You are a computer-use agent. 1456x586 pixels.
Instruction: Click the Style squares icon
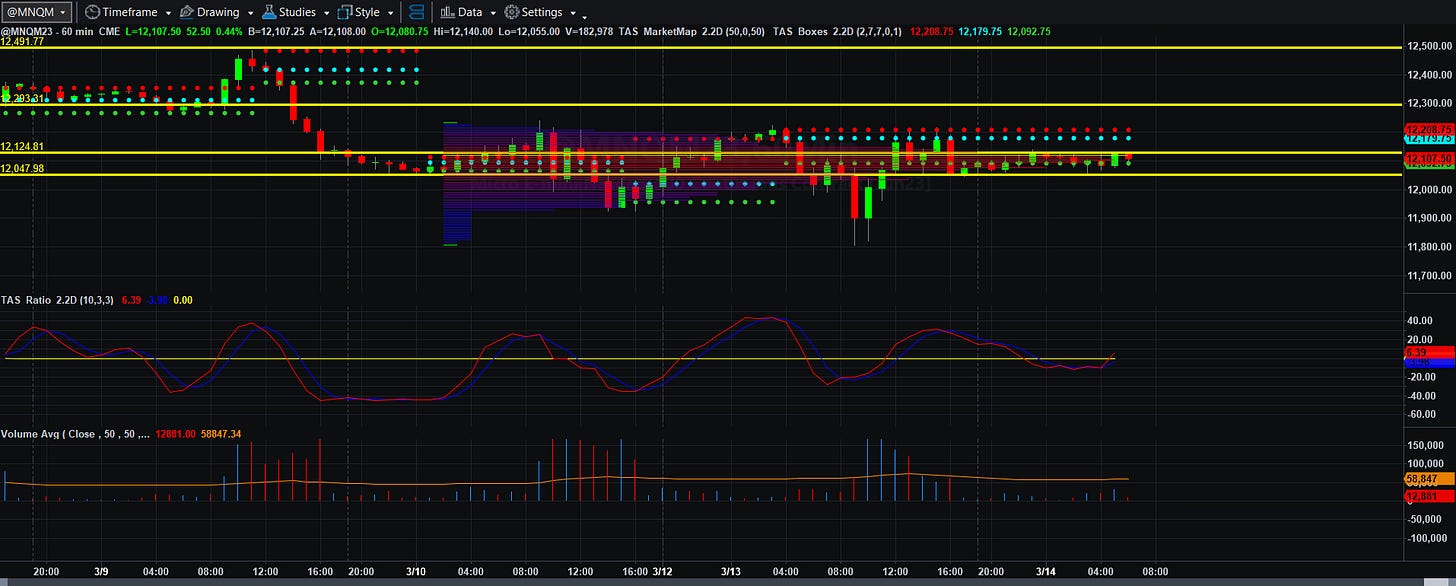pyautogui.click(x=345, y=12)
